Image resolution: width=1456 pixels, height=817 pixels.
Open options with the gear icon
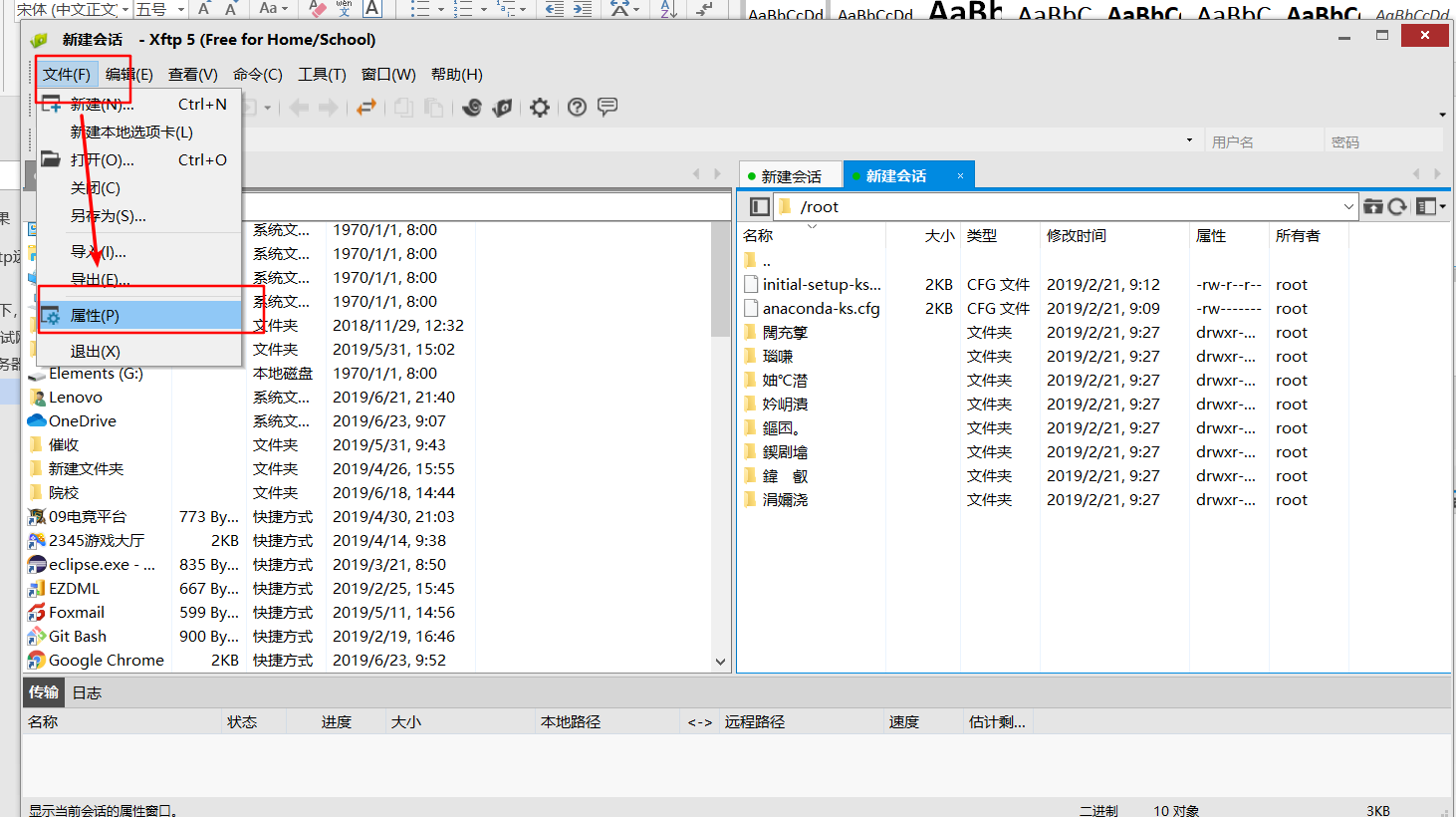(540, 107)
